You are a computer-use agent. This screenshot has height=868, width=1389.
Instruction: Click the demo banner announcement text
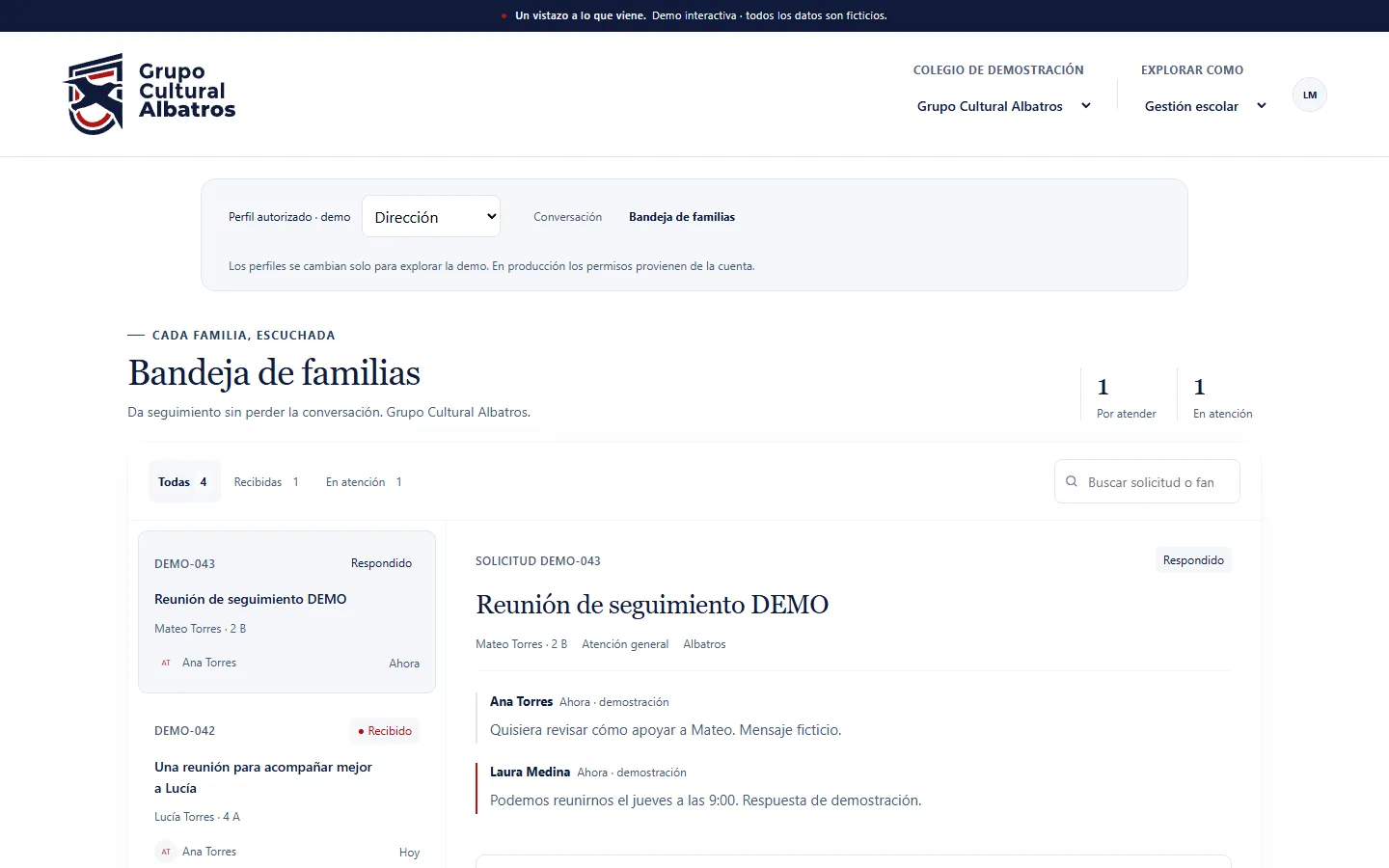(700, 15)
